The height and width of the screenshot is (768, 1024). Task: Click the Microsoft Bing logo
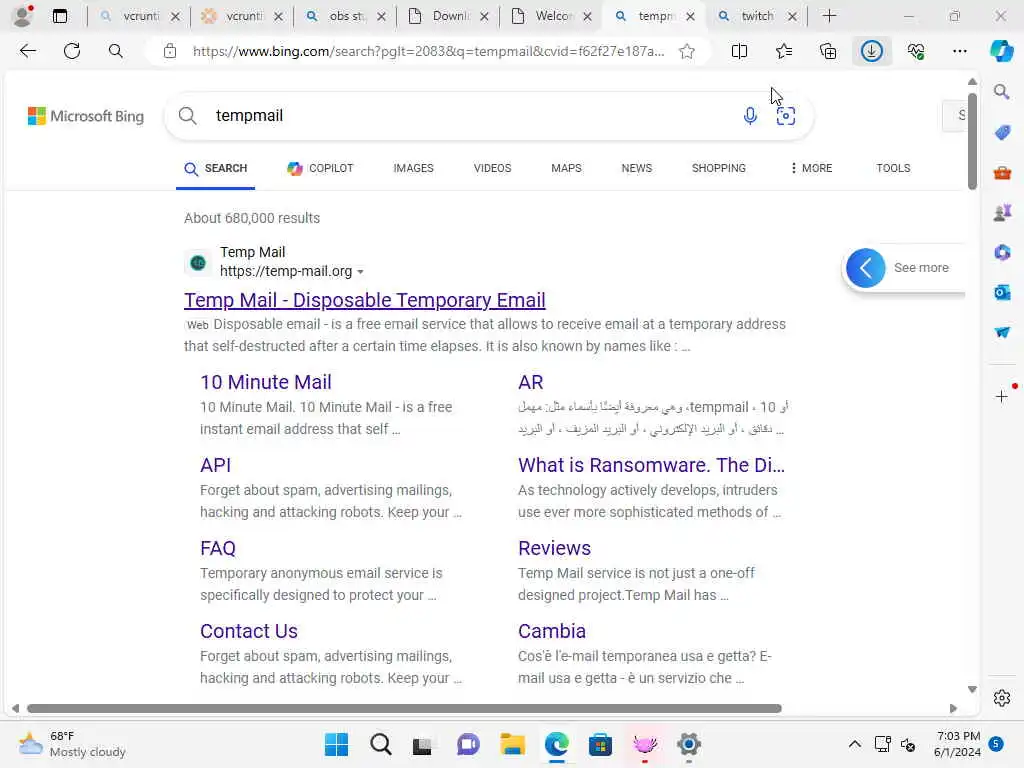click(x=86, y=116)
